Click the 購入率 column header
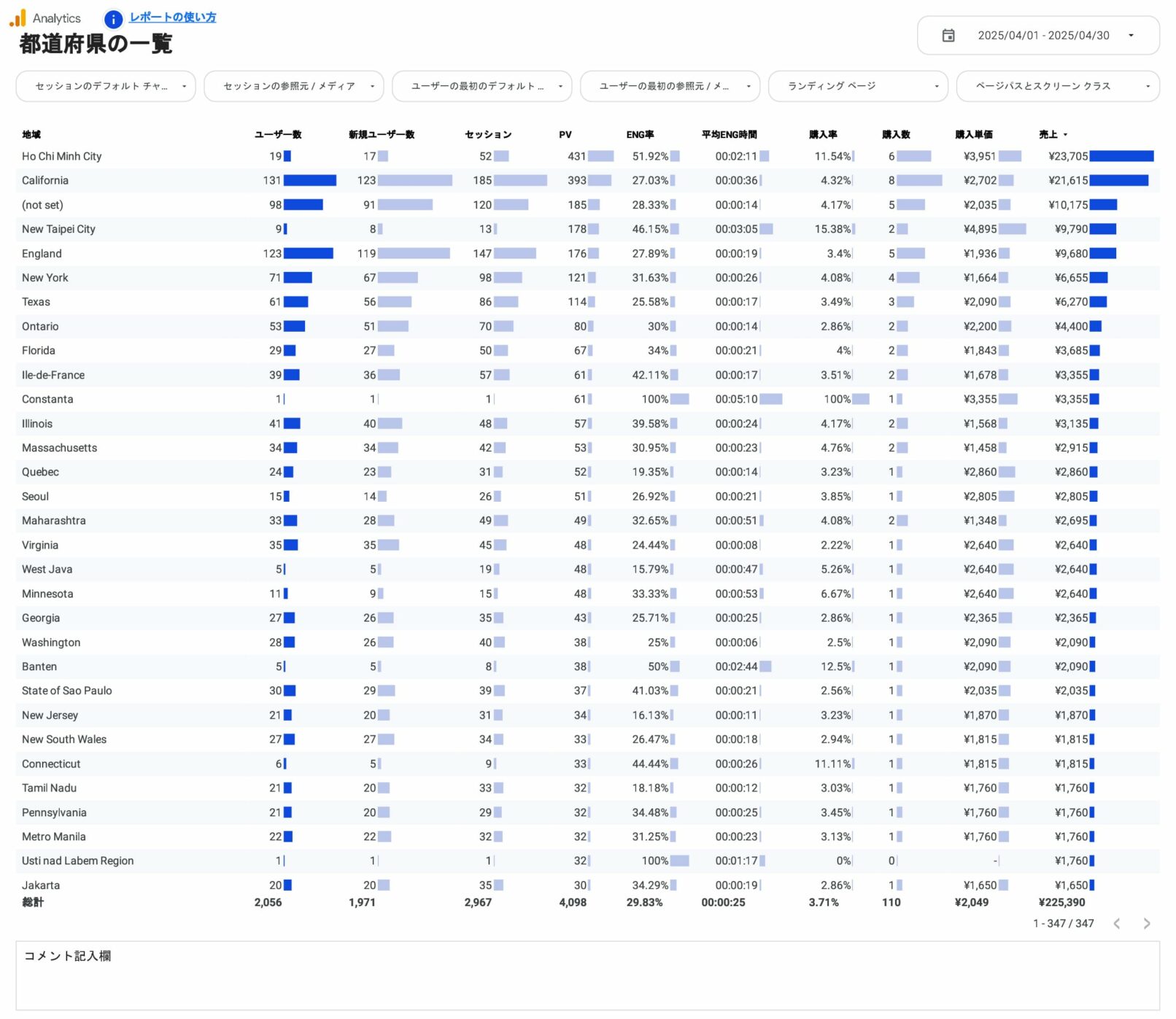 click(823, 135)
